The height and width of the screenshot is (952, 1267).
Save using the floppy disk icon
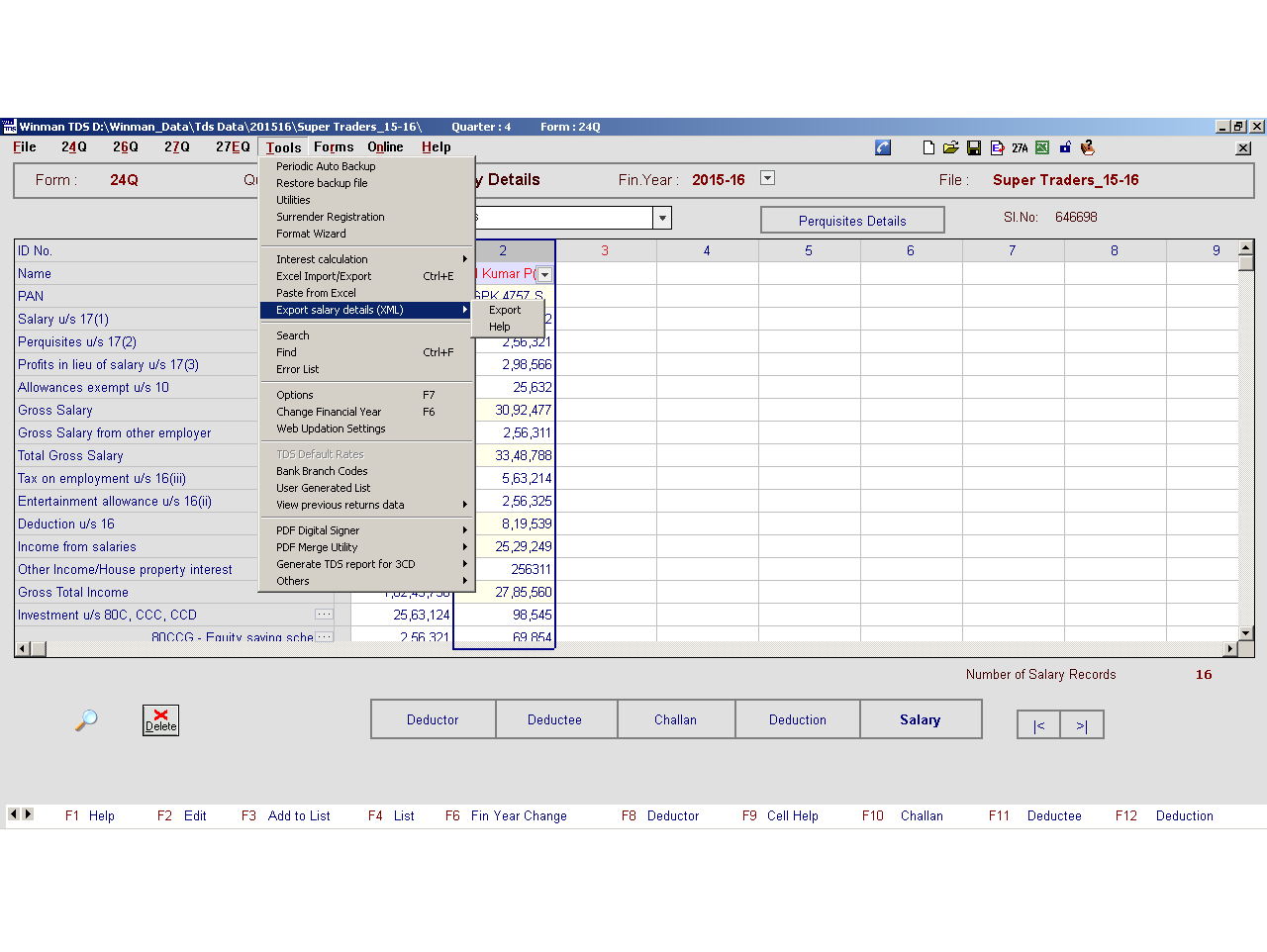(x=974, y=147)
